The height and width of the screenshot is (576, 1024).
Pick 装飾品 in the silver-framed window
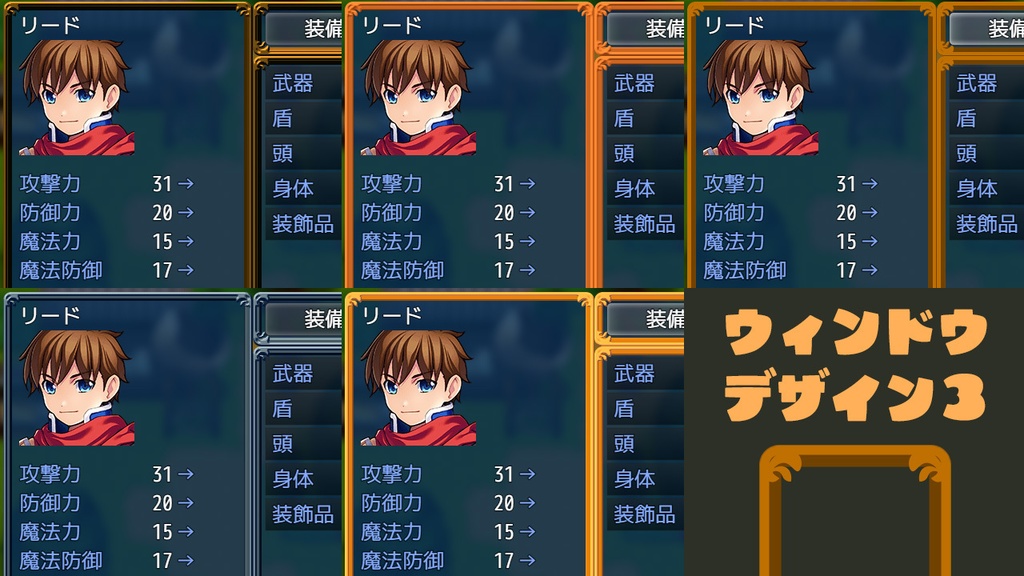[304, 515]
